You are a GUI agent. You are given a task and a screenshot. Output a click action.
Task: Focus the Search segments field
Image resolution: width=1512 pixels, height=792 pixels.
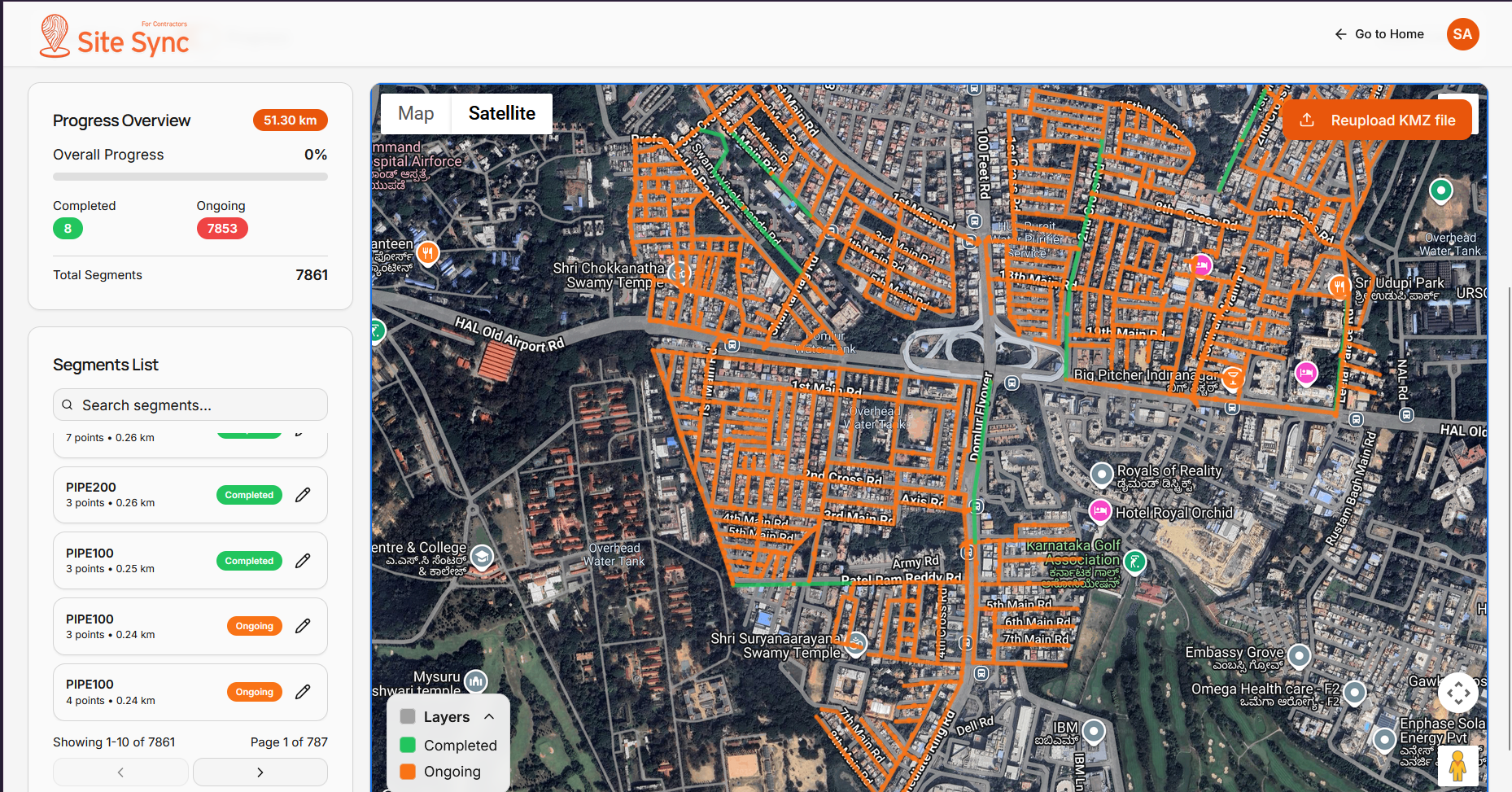(190, 405)
